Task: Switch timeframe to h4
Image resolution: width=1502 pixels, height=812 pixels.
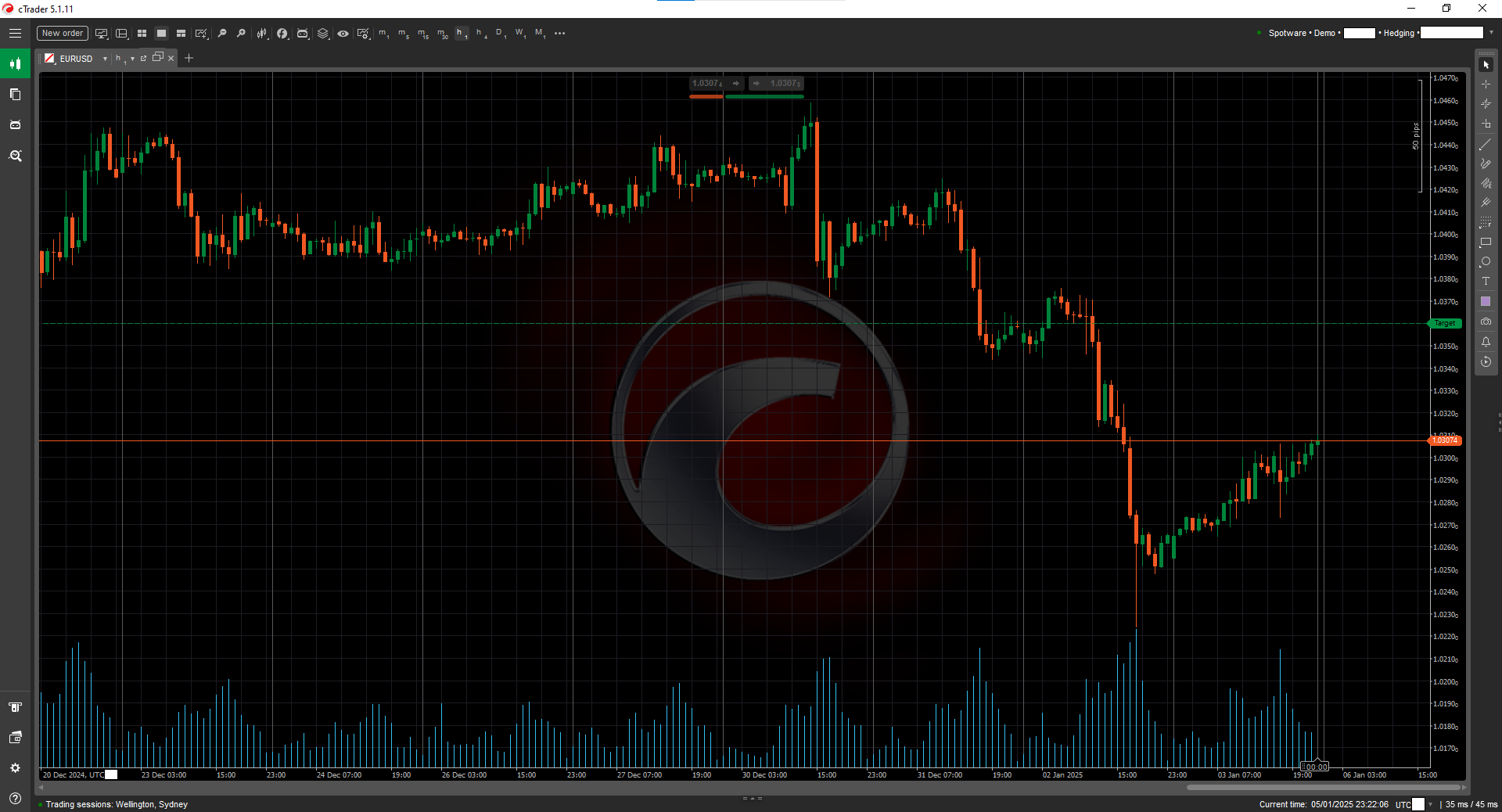Action: (481, 34)
